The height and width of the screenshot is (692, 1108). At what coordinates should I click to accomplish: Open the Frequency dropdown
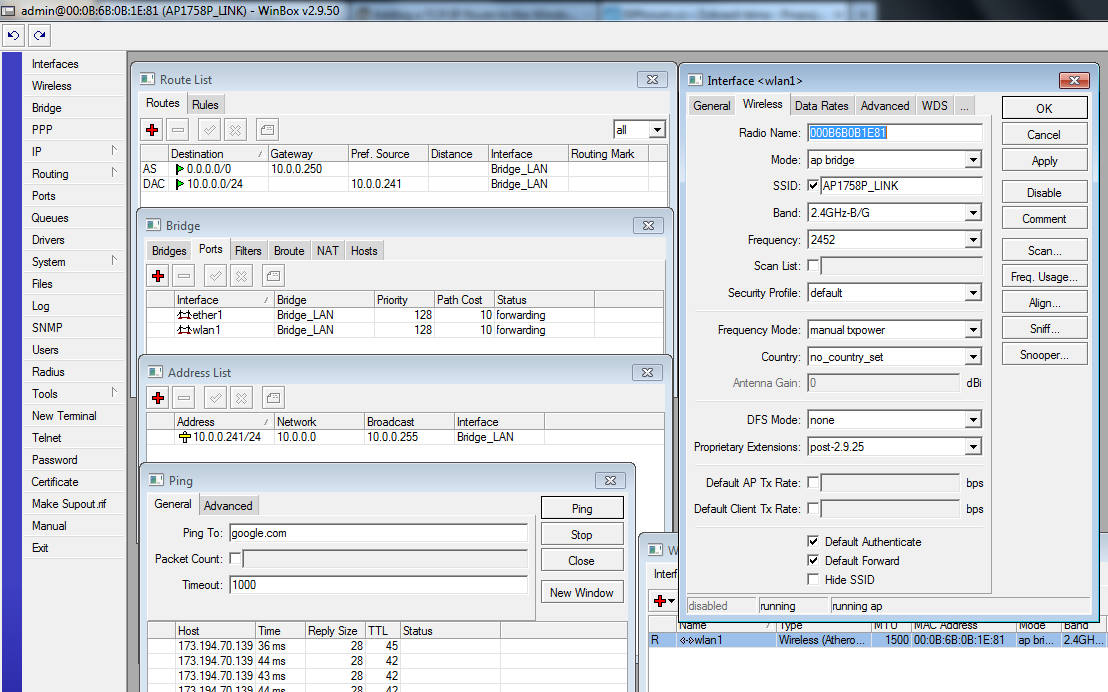(974, 240)
